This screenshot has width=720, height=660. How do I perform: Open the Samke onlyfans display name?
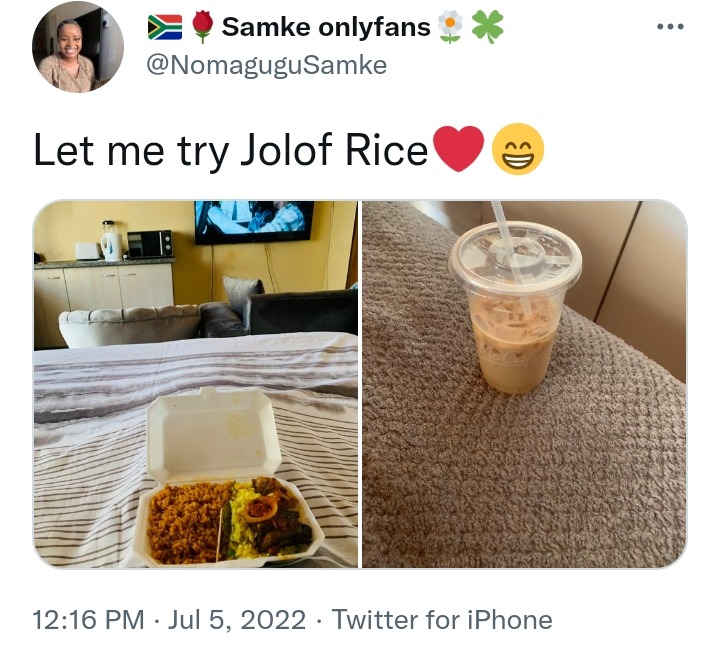tap(326, 27)
